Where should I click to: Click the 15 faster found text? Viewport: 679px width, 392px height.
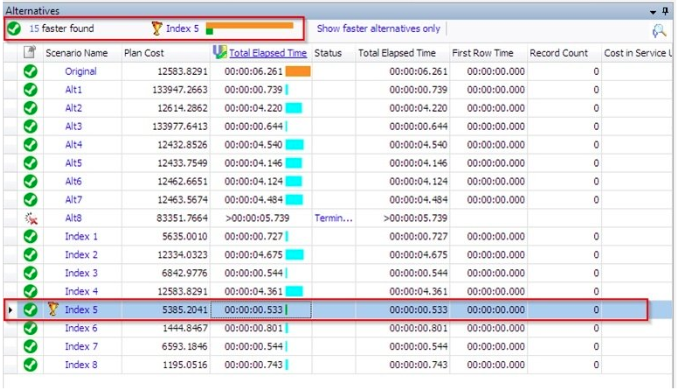tap(61, 29)
